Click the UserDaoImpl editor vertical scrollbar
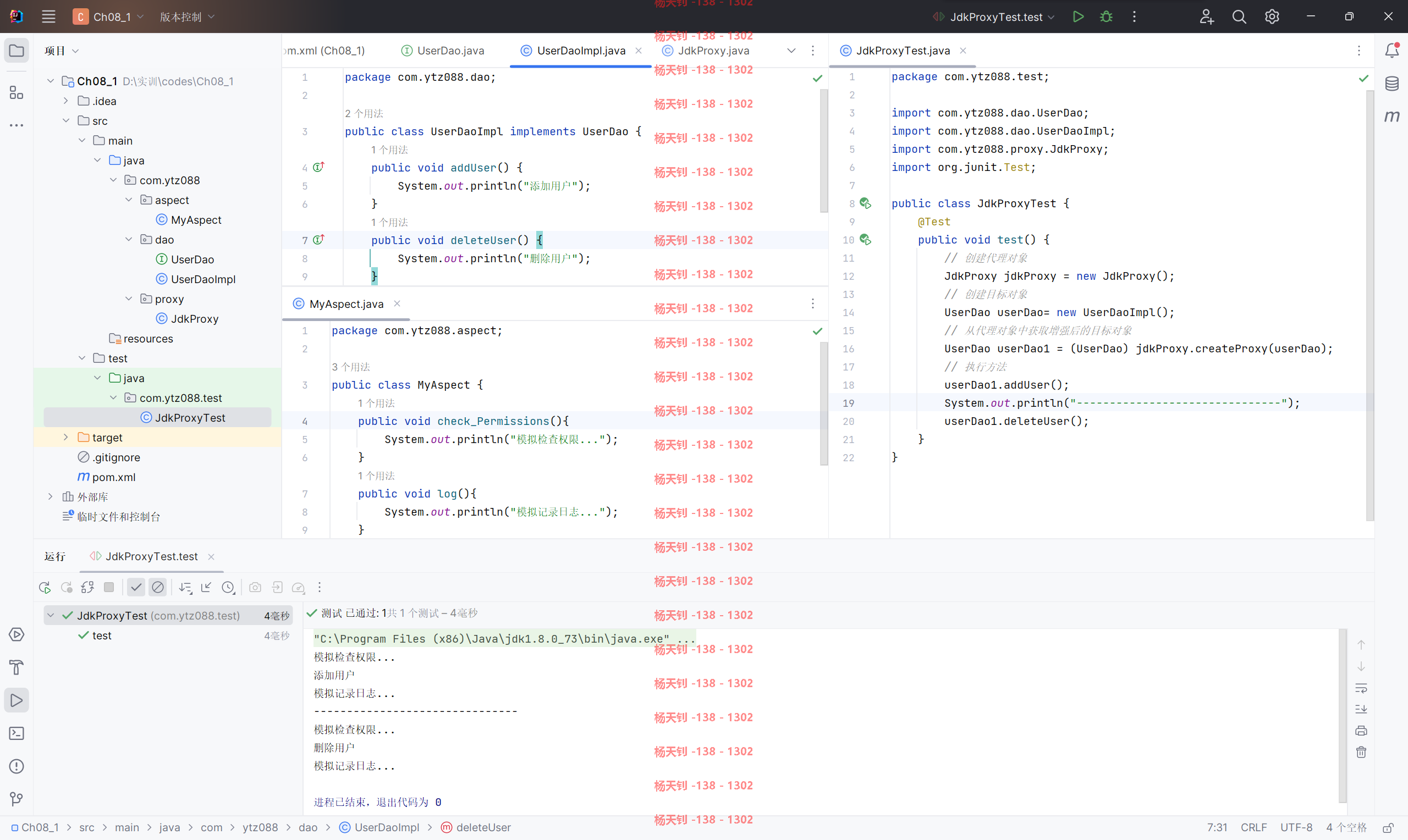The height and width of the screenshot is (840, 1408). click(x=824, y=150)
